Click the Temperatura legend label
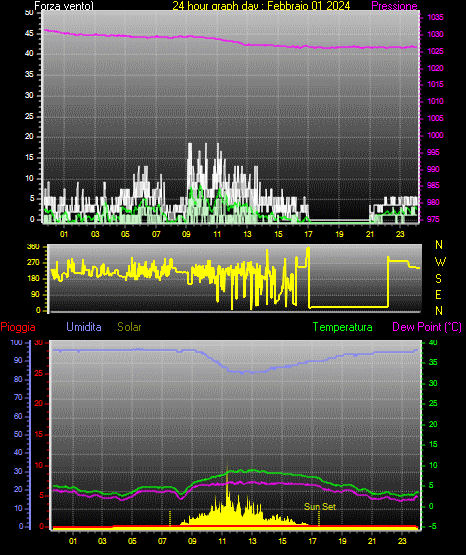 point(343,327)
